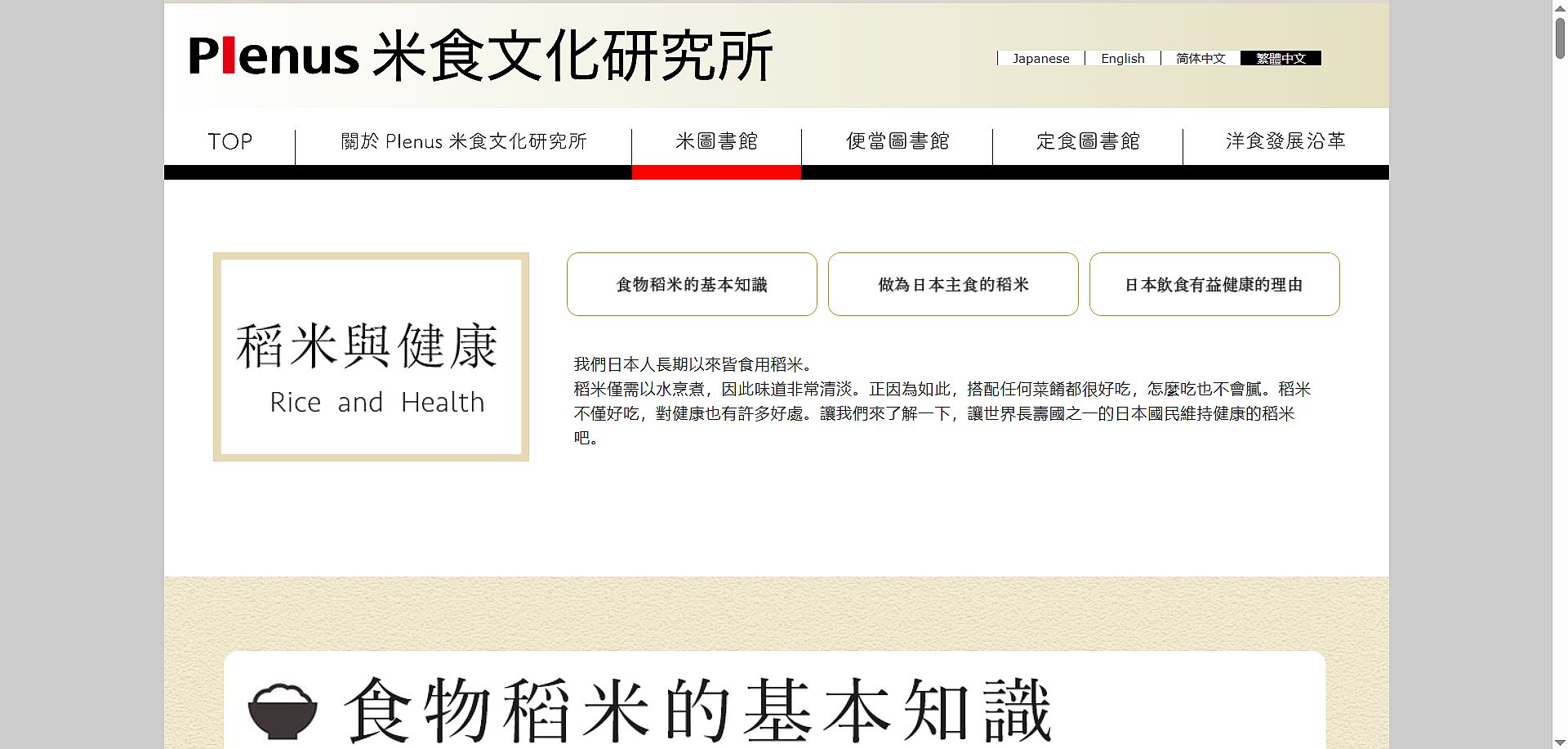
Task: Select 简体中文 language option
Action: (1200, 58)
